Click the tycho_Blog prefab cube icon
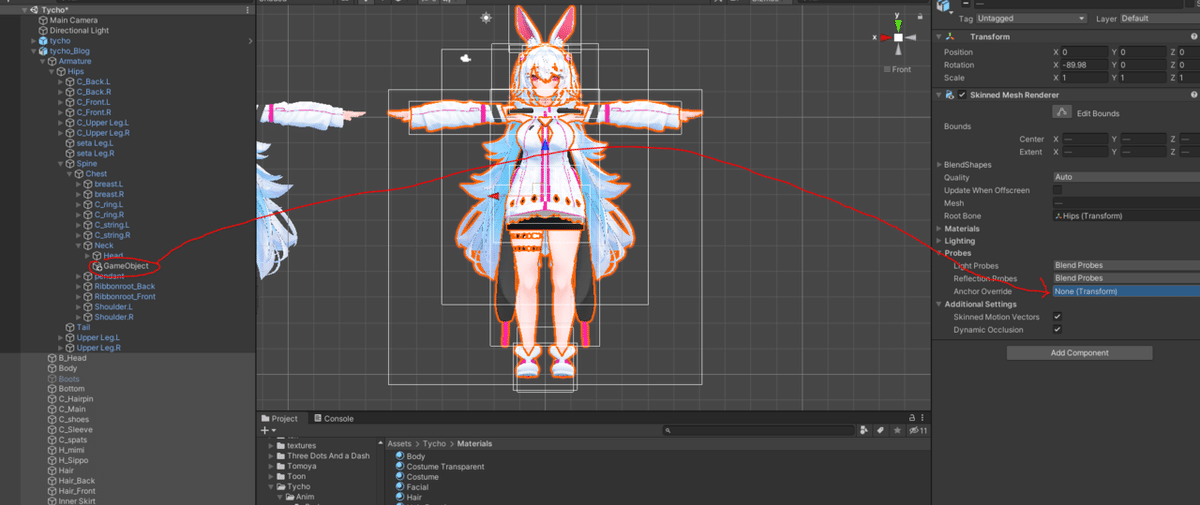 click(43, 51)
